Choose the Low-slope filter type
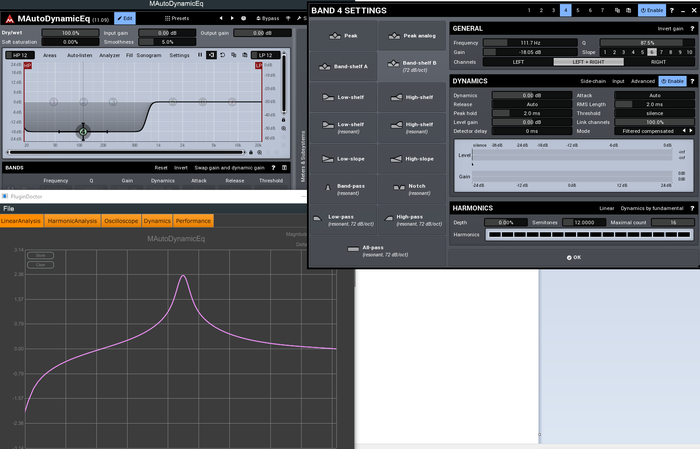The width and height of the screenshot is (700, 449). (343, 158)
